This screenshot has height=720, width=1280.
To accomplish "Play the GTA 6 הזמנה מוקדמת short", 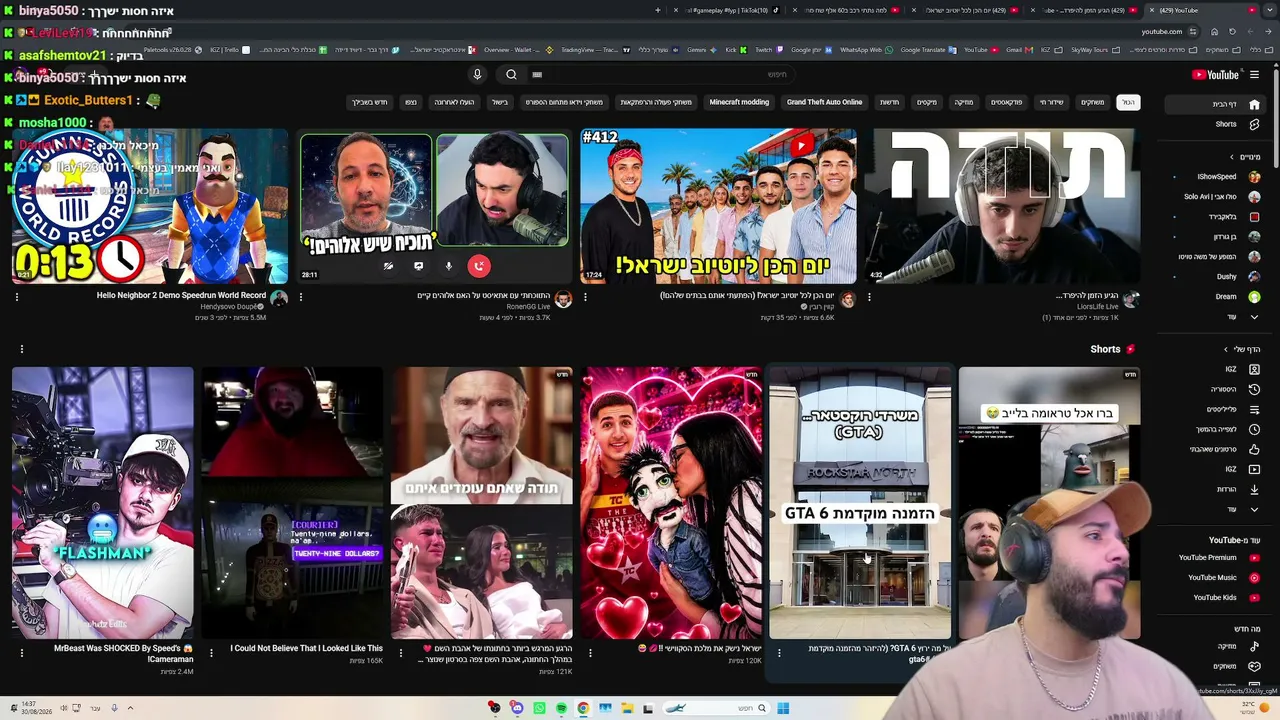I will 860,503.
